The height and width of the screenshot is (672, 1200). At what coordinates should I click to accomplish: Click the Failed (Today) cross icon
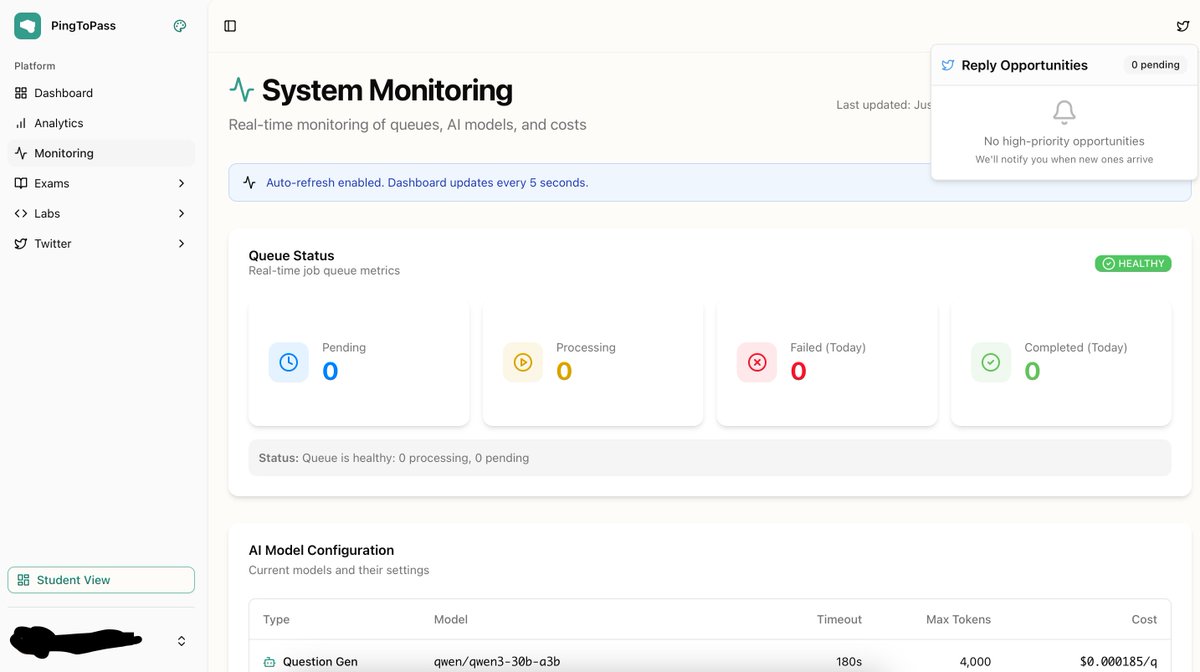(x=757, y=362)
